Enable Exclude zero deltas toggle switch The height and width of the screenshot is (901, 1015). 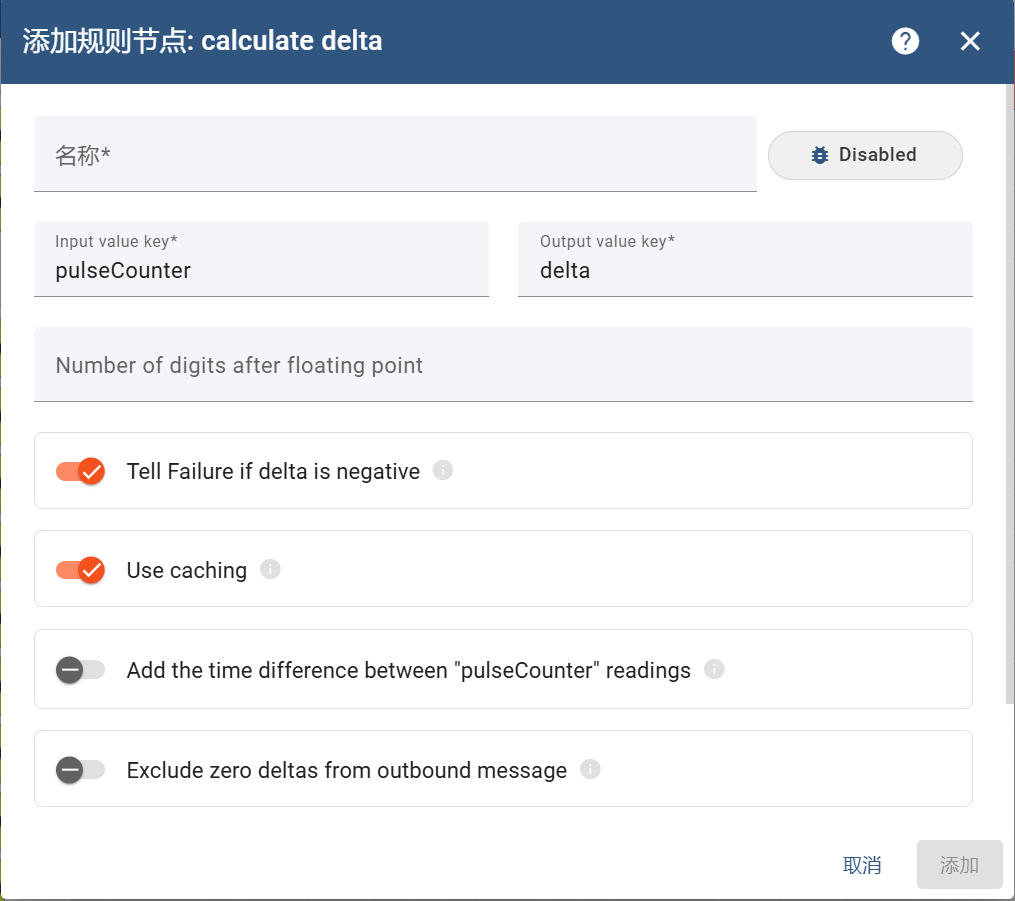(81, 770)
